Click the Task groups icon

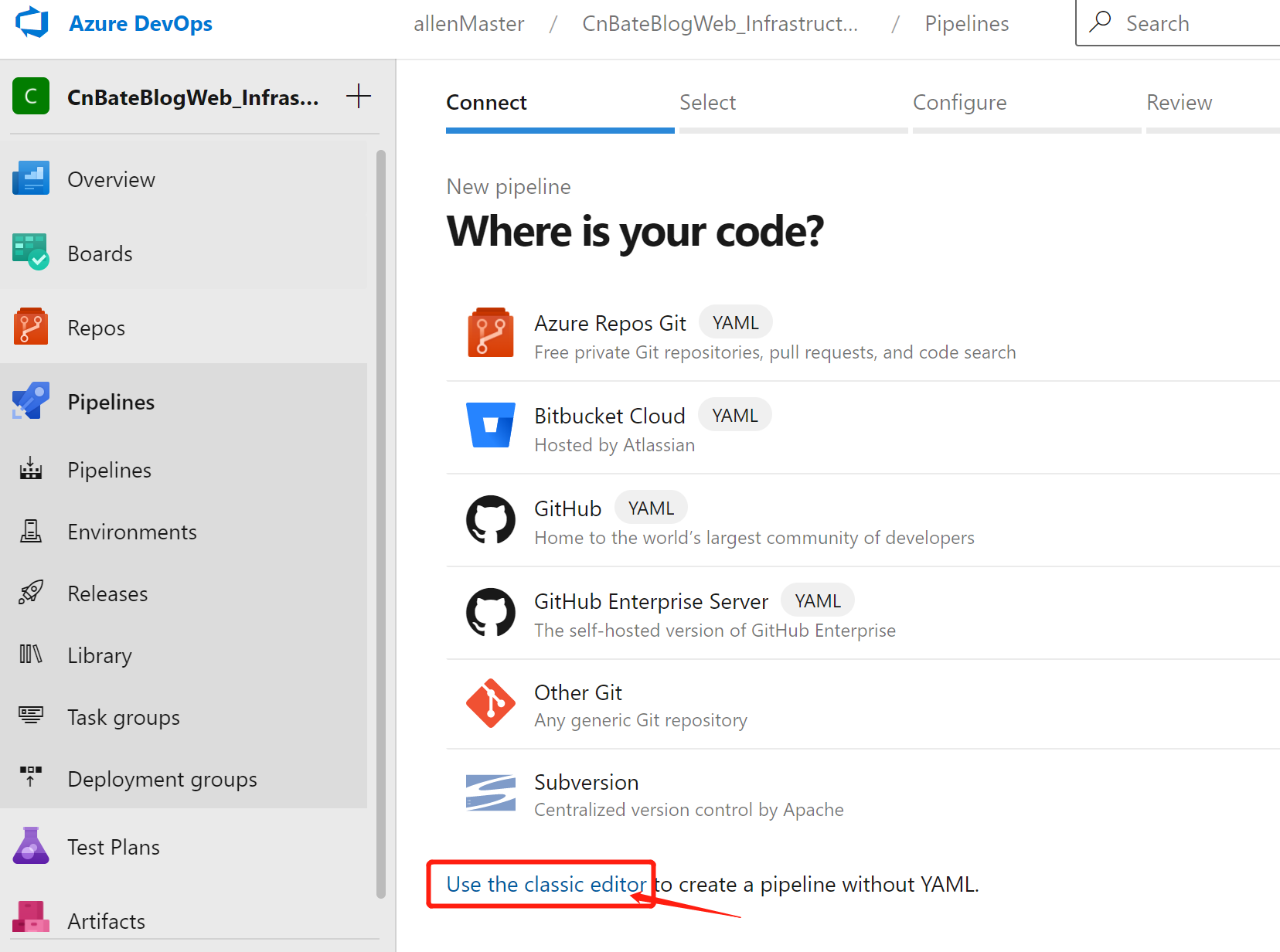pyautogui.click(x=31, y=715)
